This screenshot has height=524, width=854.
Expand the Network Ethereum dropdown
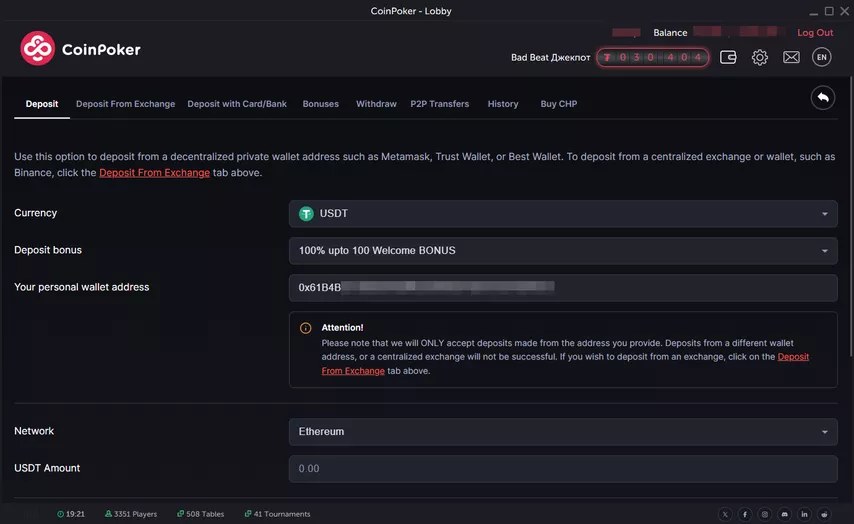[563, 431]
